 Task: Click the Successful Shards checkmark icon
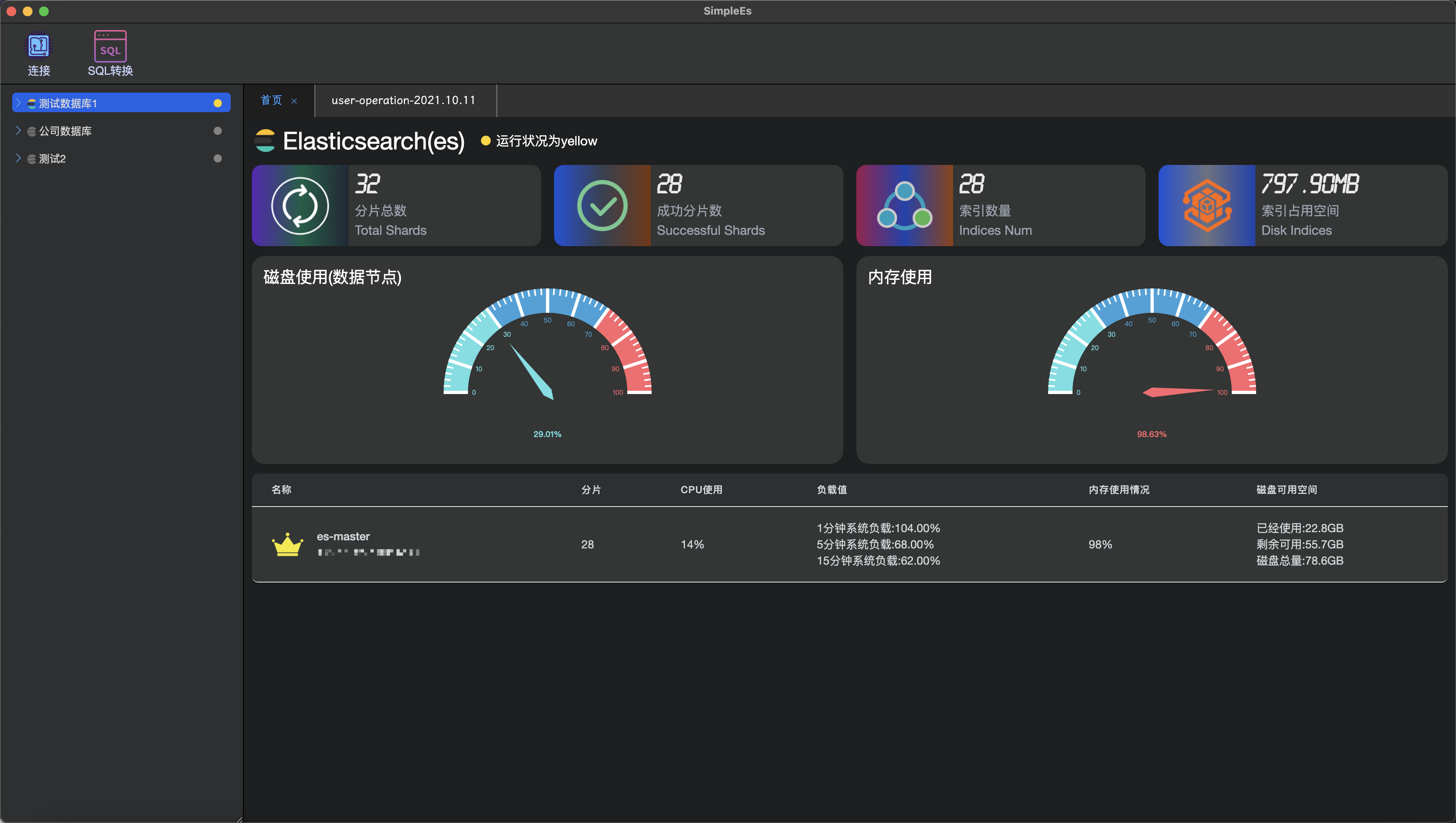[x=602, y=206]
